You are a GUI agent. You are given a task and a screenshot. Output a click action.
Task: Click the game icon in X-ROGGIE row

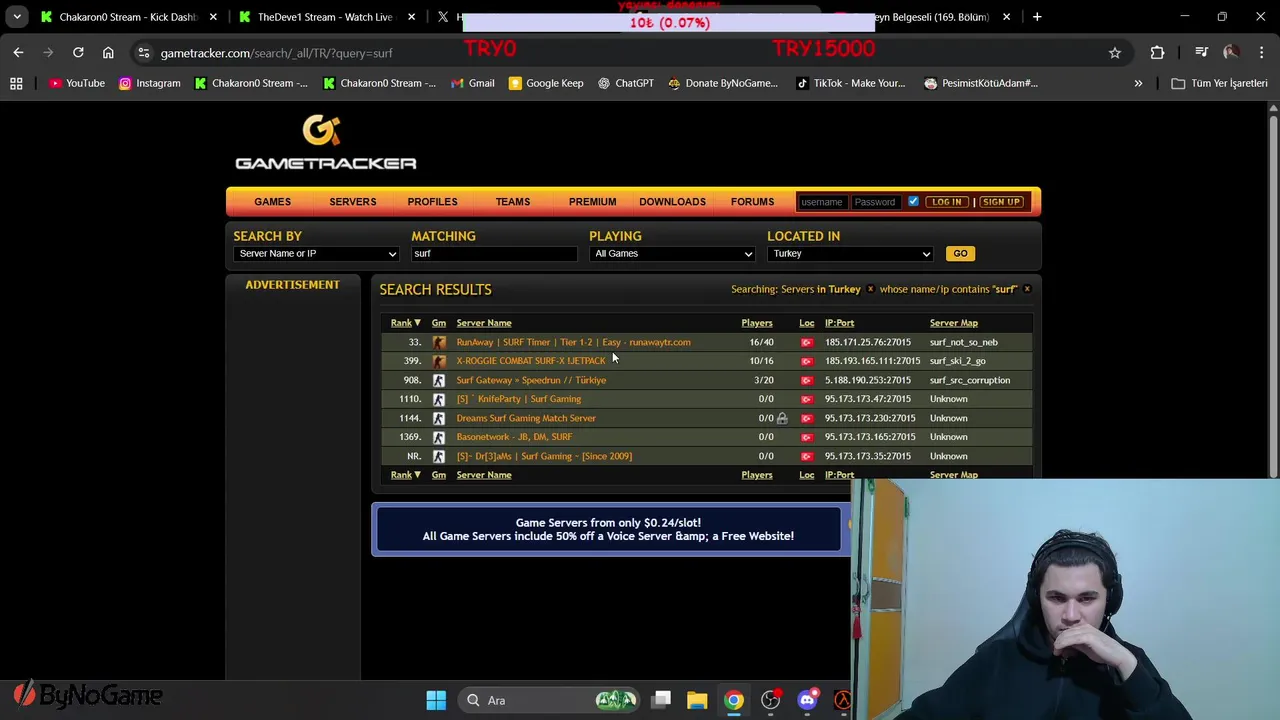[439, 361]
